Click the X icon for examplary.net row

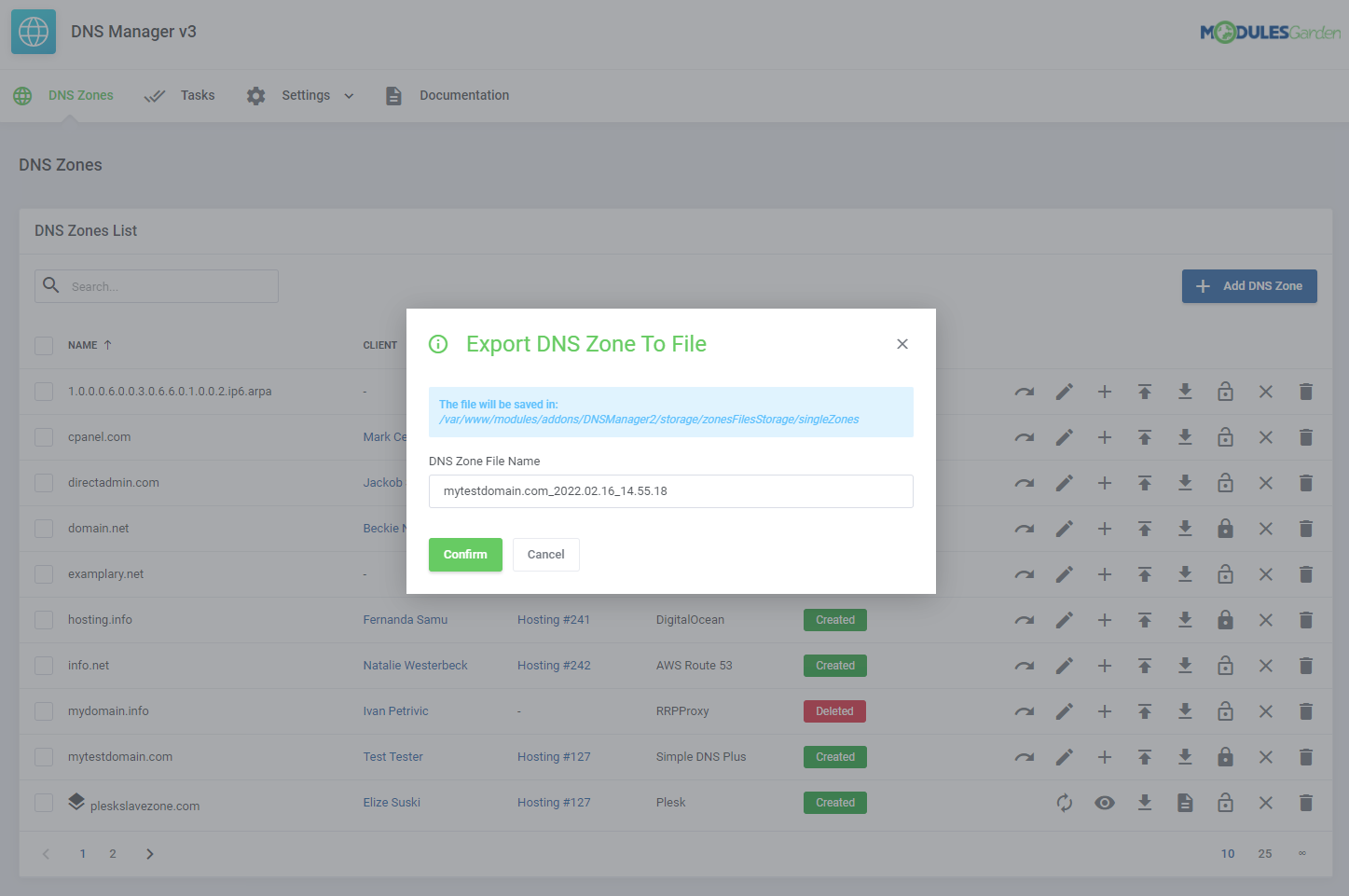1265,574
